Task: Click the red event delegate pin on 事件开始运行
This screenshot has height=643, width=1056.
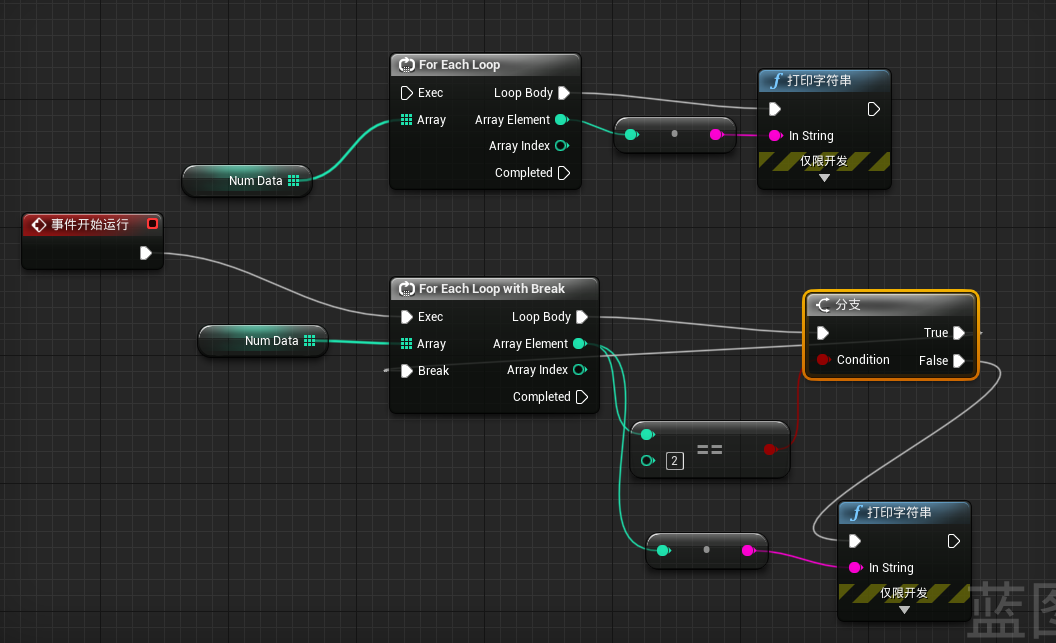Action: tap(152, 224)
